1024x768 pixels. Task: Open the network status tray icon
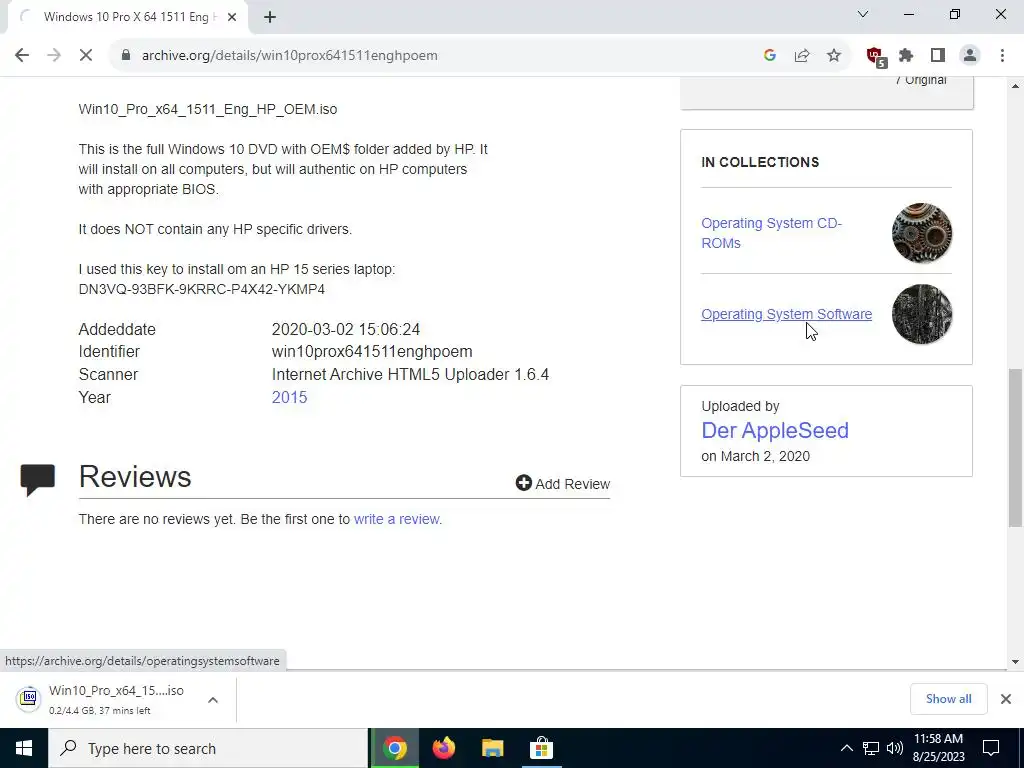(x=871, y=748)
